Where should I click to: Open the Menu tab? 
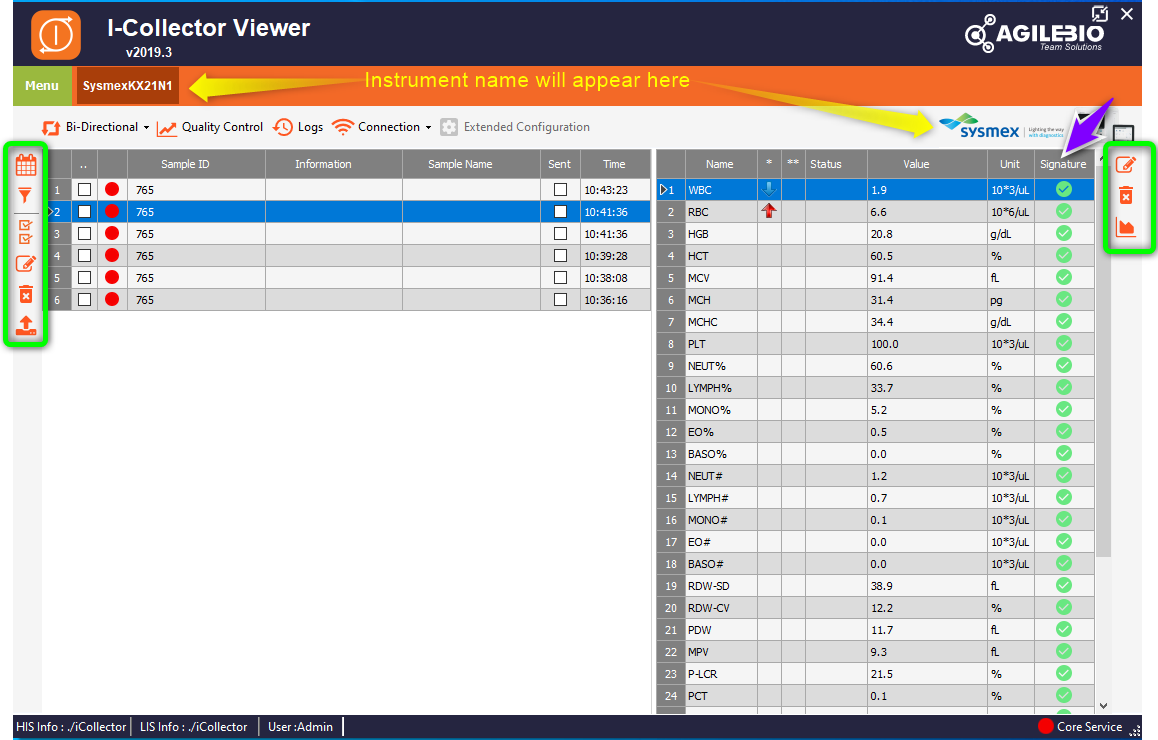click(x=42, y=86)
